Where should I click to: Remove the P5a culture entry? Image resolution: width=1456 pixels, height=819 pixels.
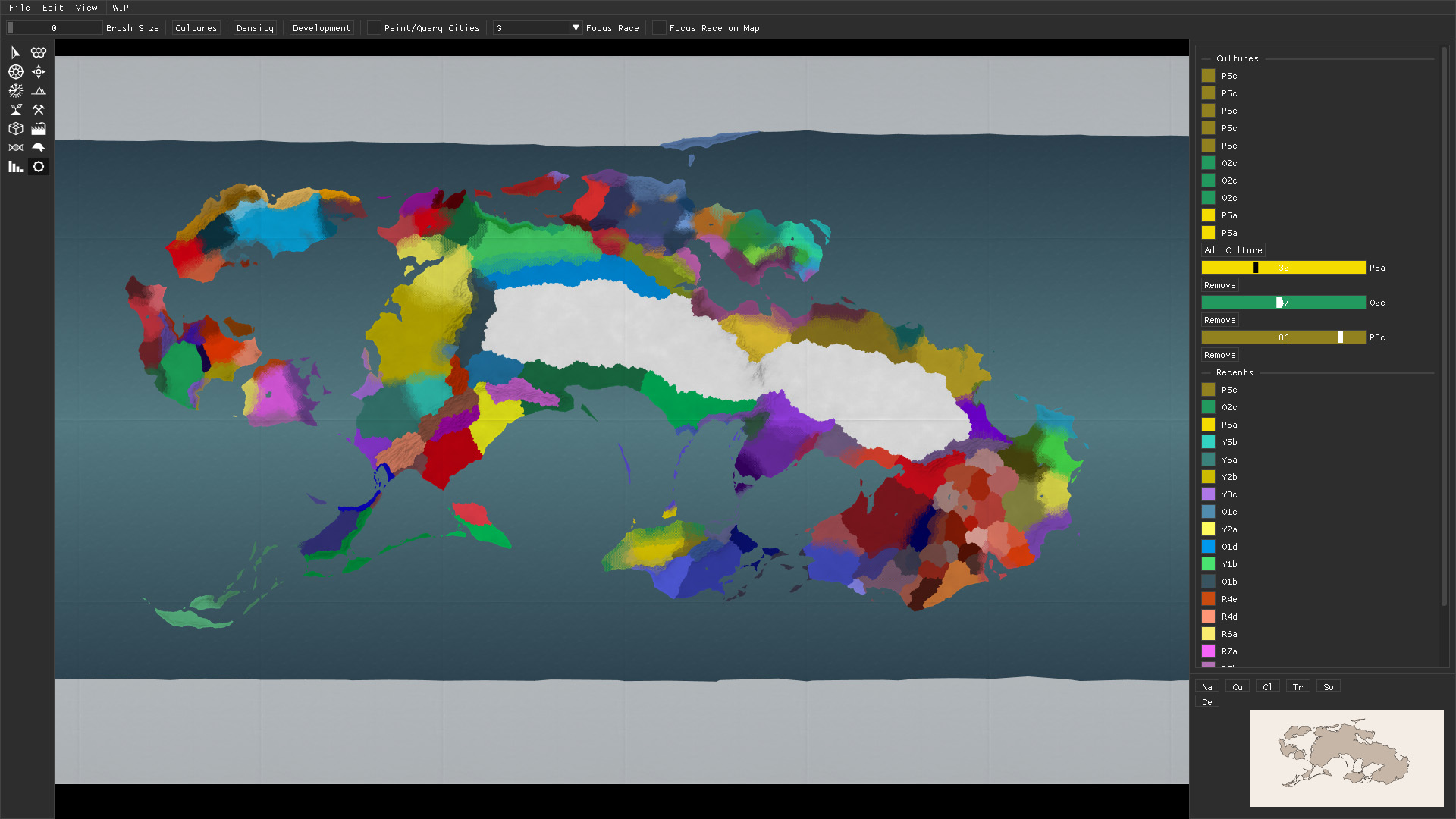tap(1220, 285)
